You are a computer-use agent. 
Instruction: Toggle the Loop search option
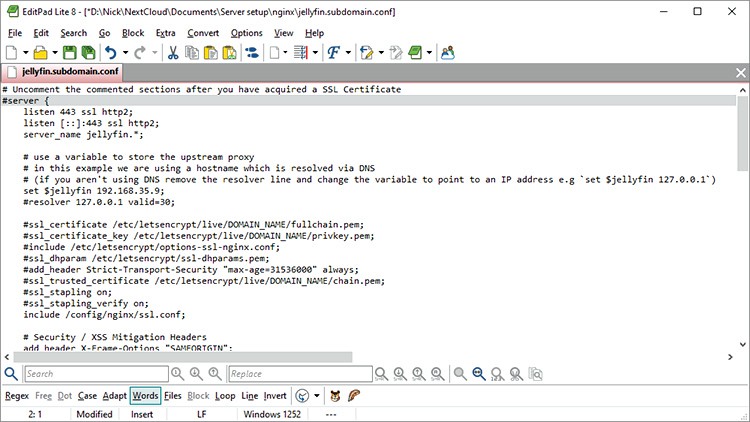coord(225,396)
